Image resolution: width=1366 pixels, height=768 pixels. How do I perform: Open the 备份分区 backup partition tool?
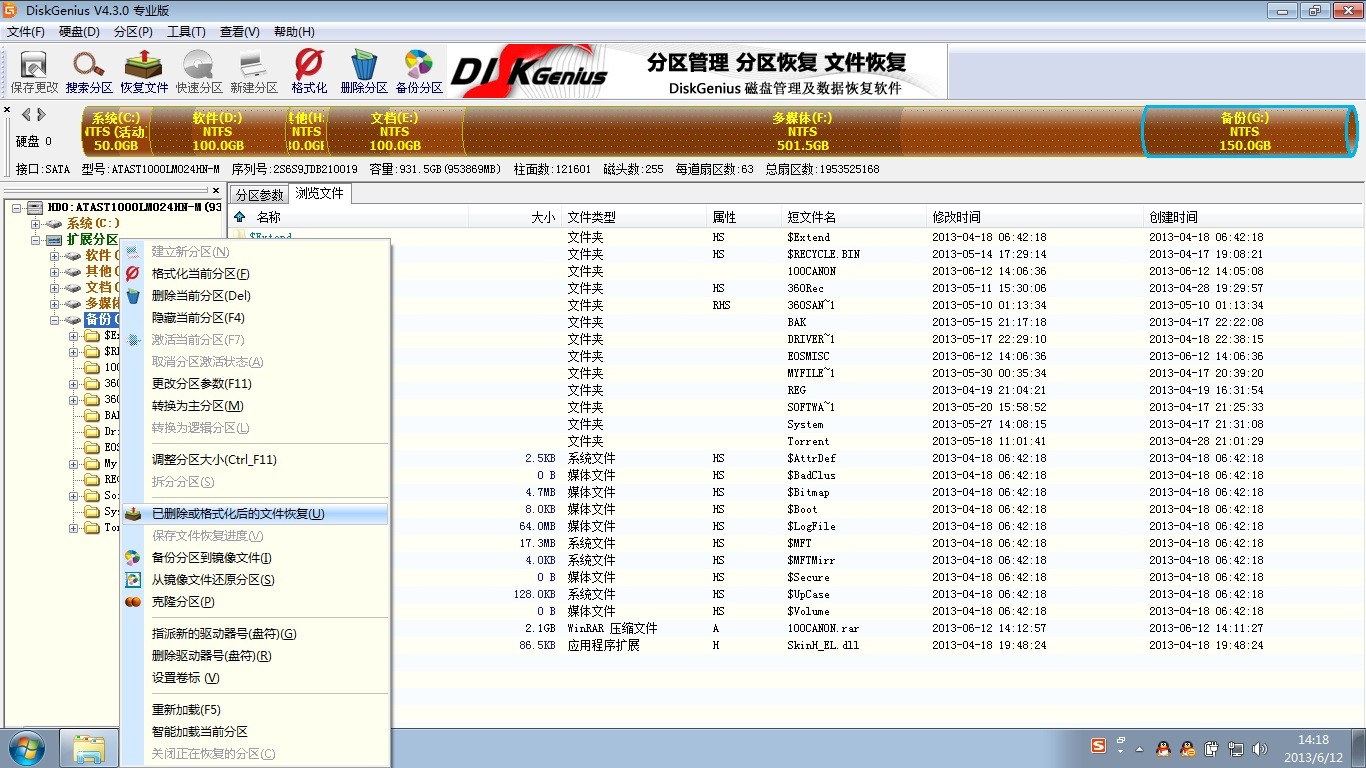pos(419,72)
